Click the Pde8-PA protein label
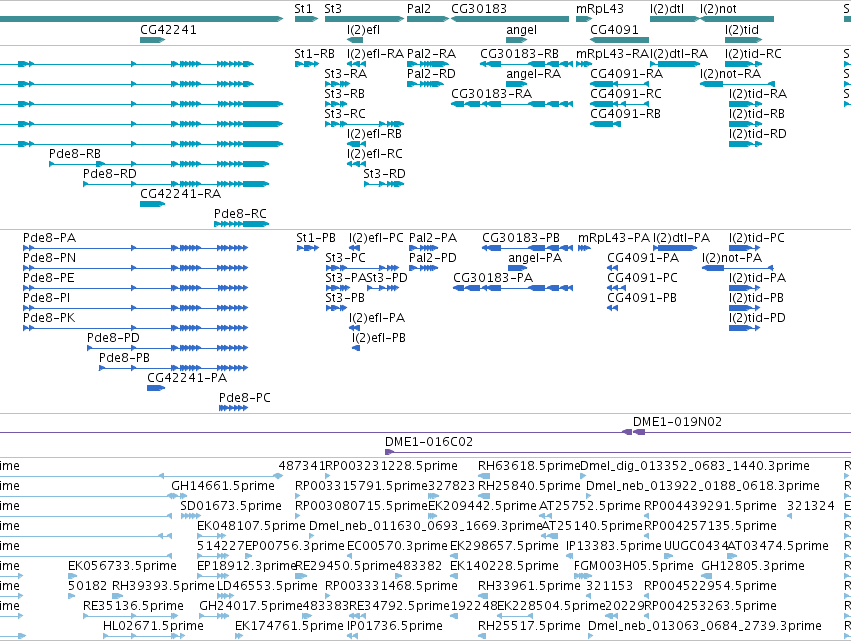Screen dimensions: 851x641 pyautogui.click(x=49, y=238)
